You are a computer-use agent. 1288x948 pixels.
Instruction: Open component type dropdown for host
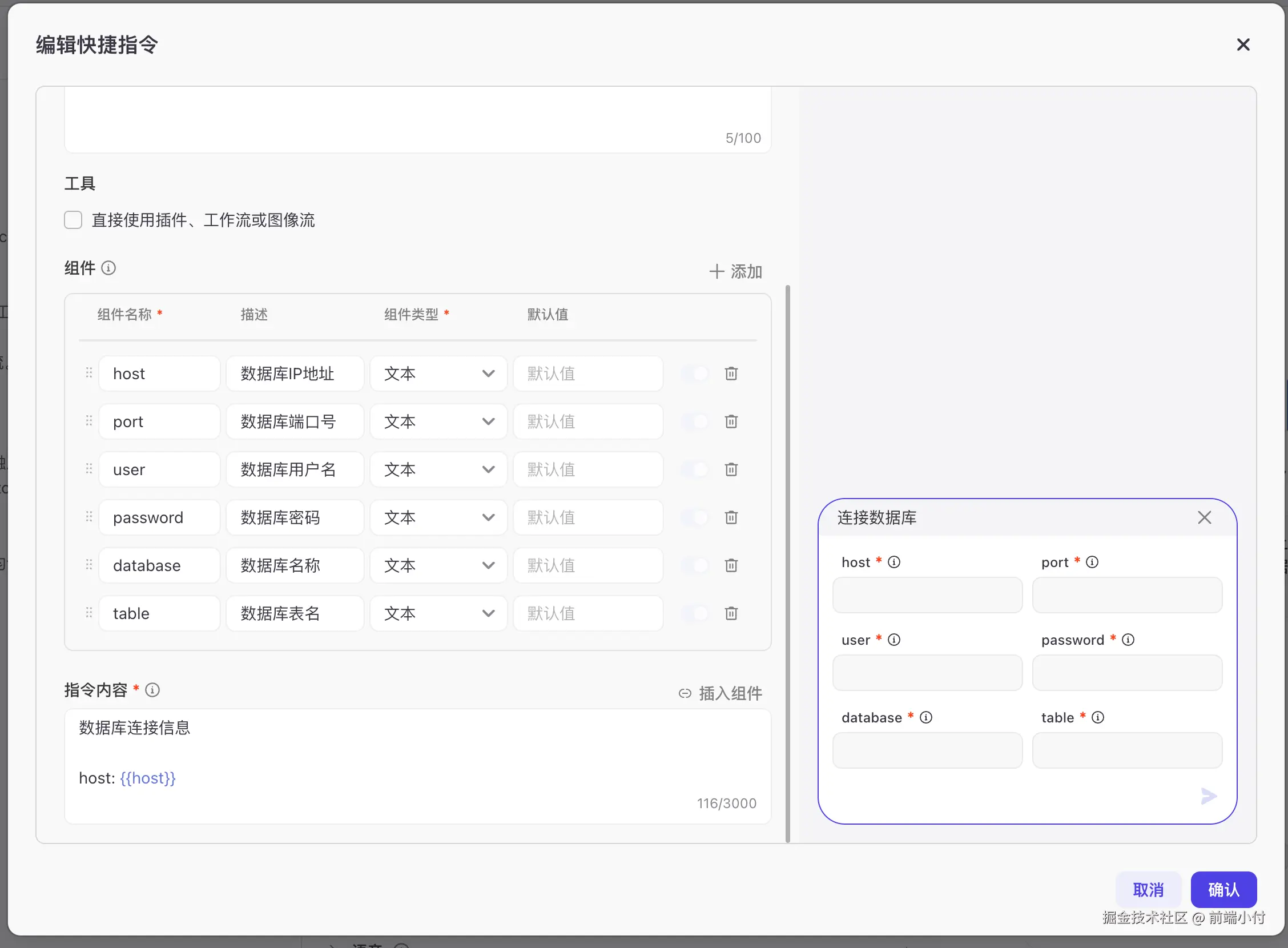(438, 373)
